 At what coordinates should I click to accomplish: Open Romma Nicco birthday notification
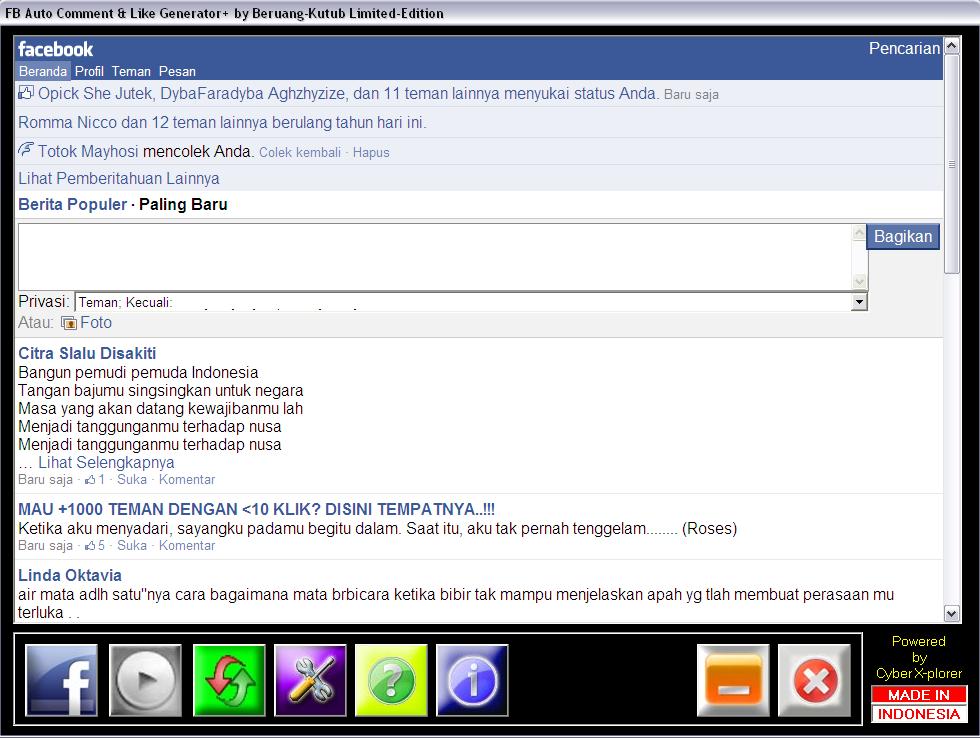tap(222, 122)
